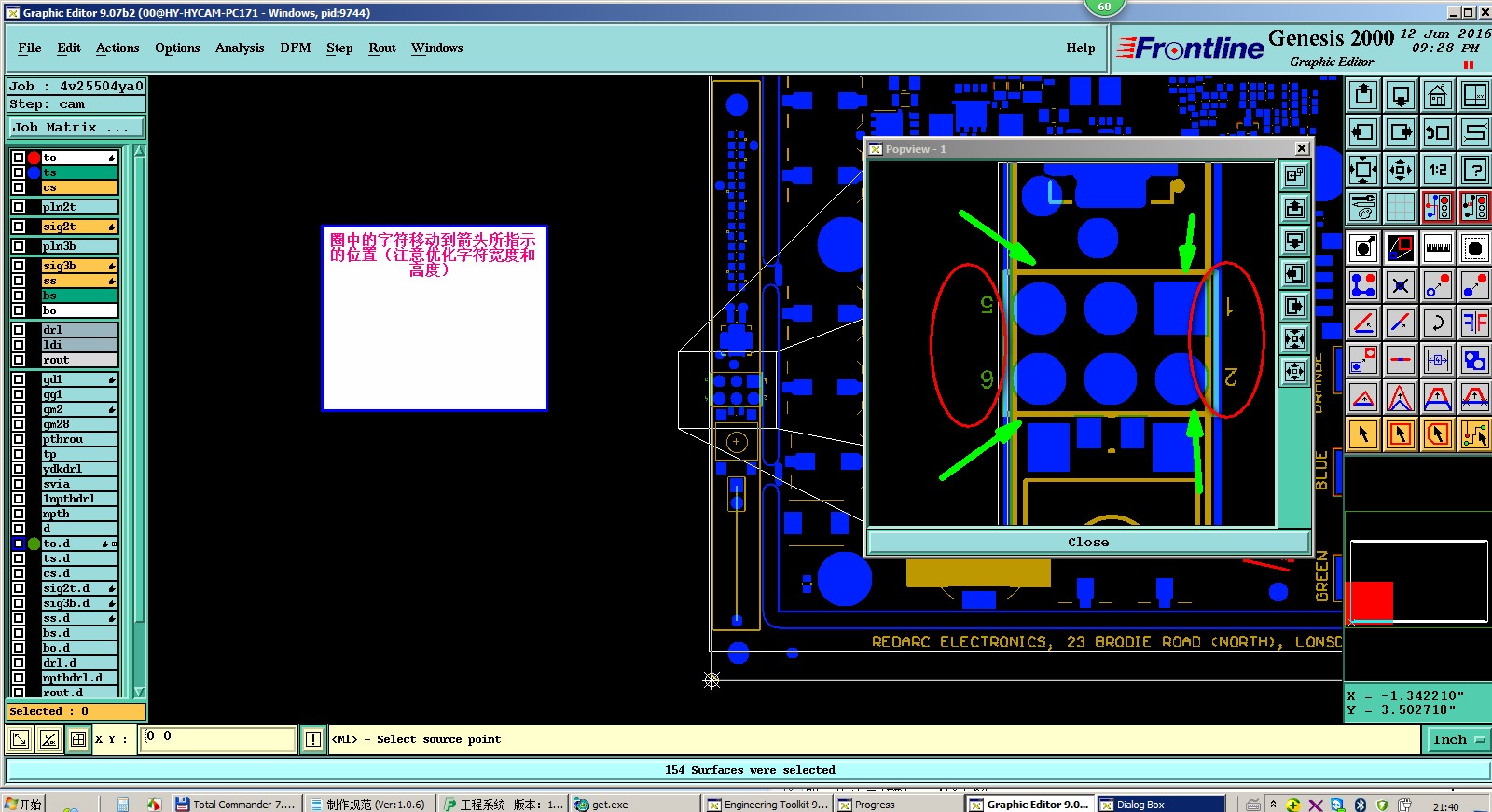The height and width of the screenshot is (812, 1492).
Task: Toggle the checkbox for layer gd1
Action: point(19,379)
